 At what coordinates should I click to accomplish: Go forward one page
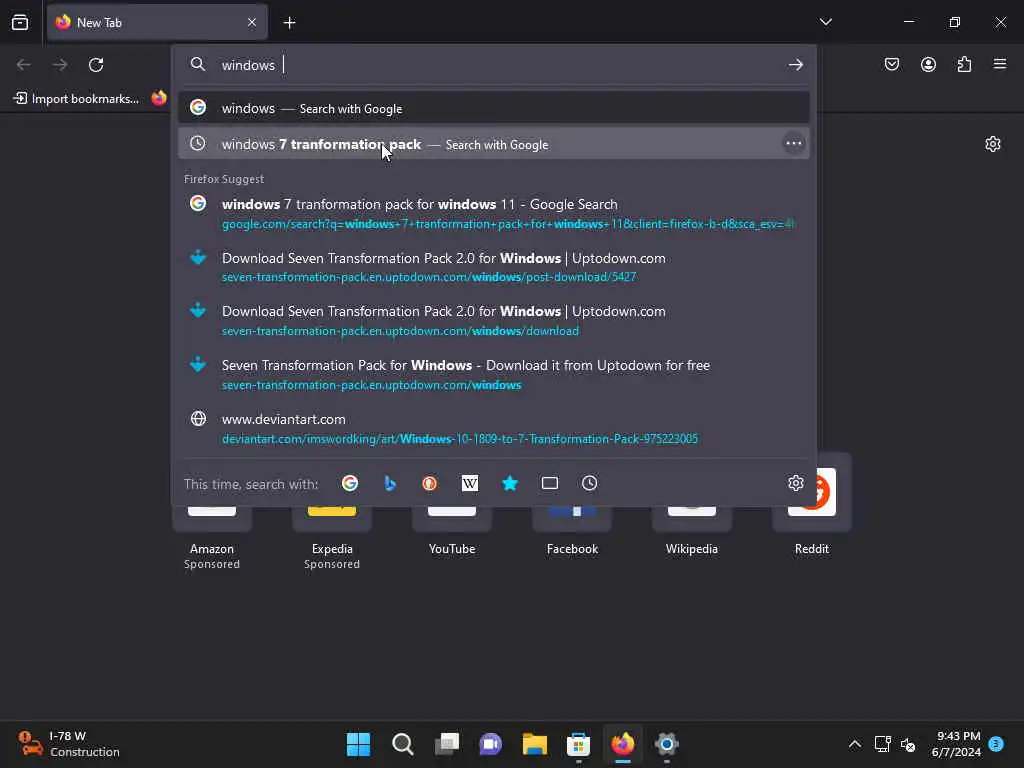[60, 65]
